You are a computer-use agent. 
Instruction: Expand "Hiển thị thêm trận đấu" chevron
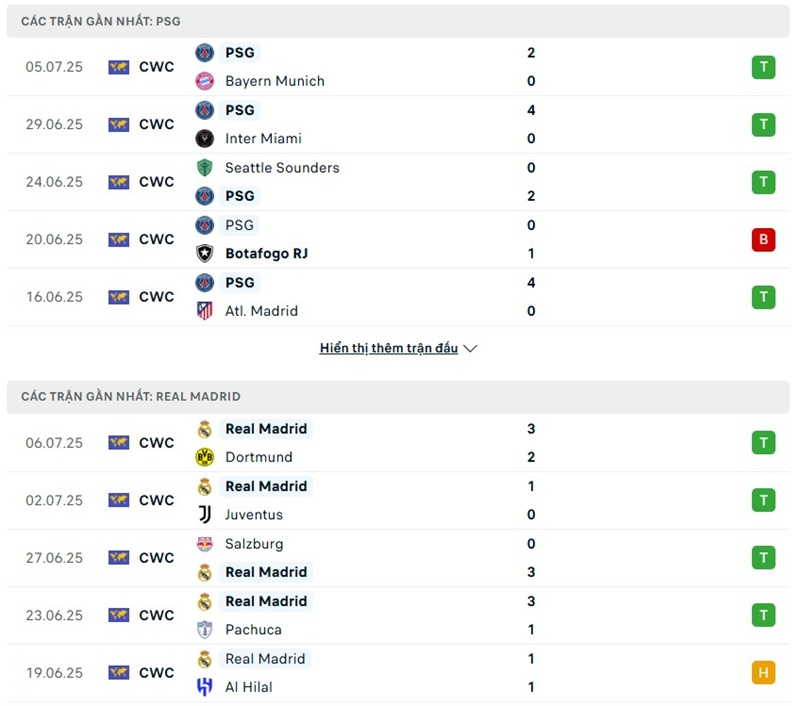471,349
